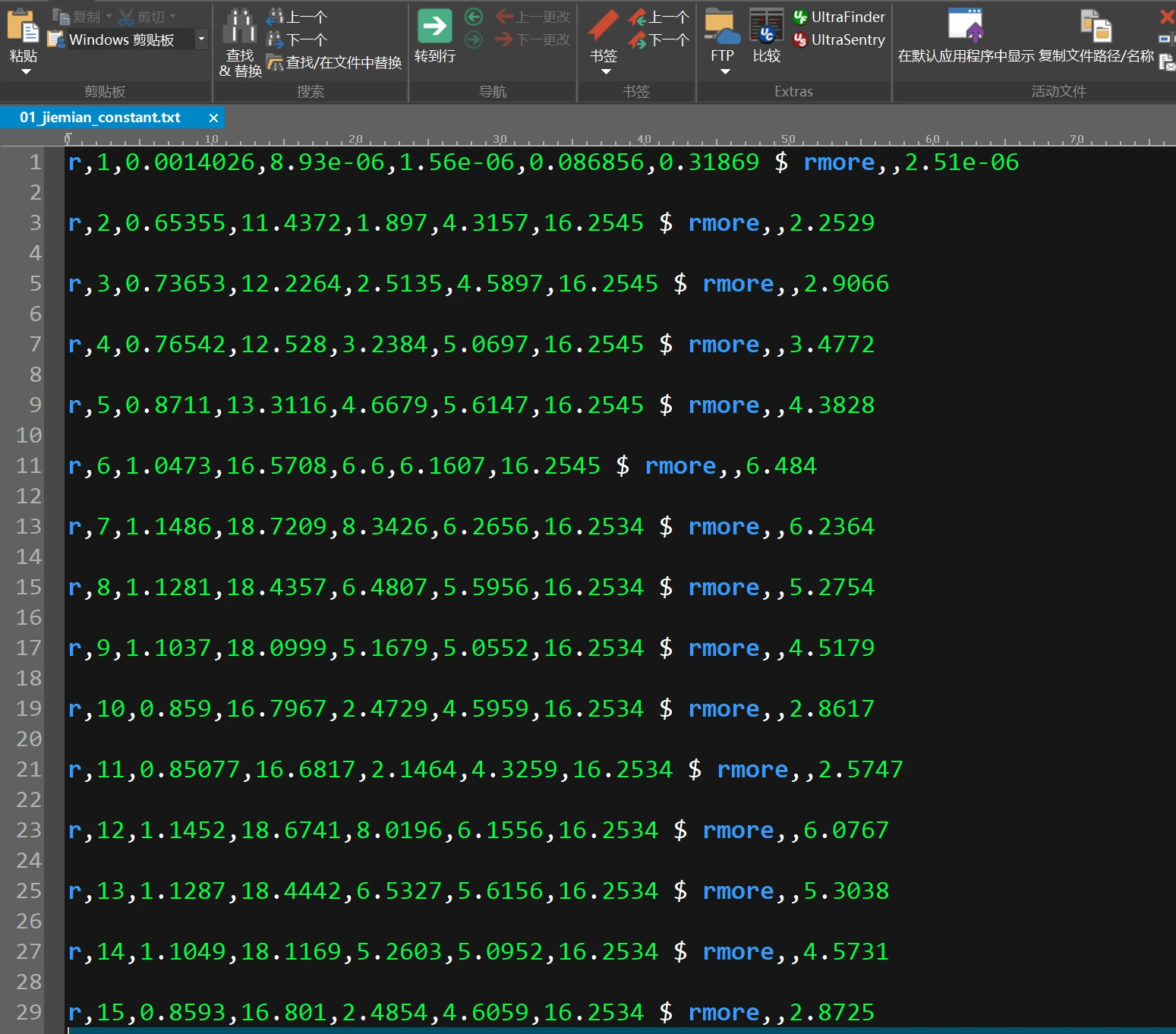1176x1034 pixels.
Task: Click line number 1 in the gutter
Action: tap(35, 162)
